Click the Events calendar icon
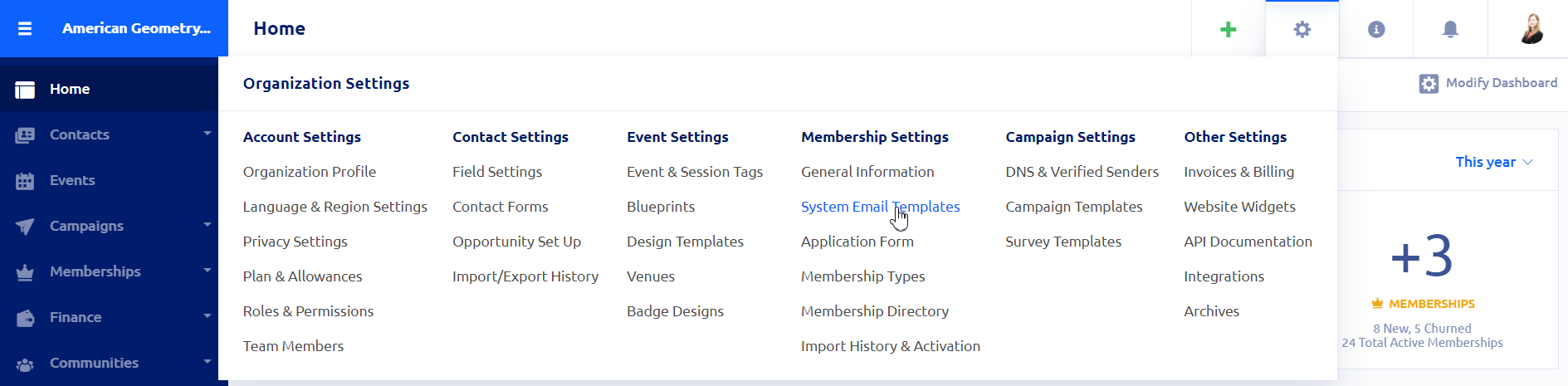 (x=25, y=181)
